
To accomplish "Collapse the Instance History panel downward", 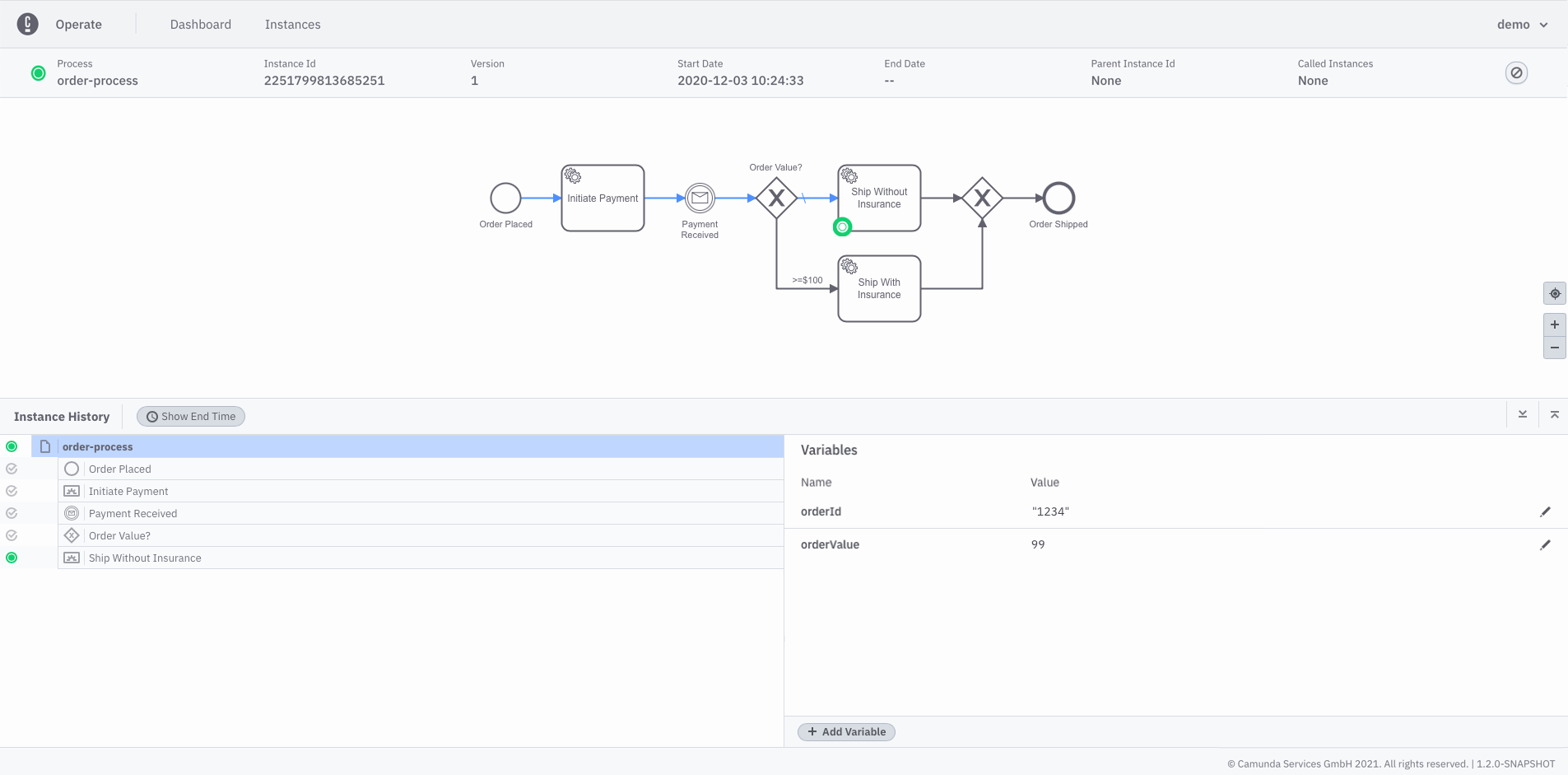I will point(1522,414).
